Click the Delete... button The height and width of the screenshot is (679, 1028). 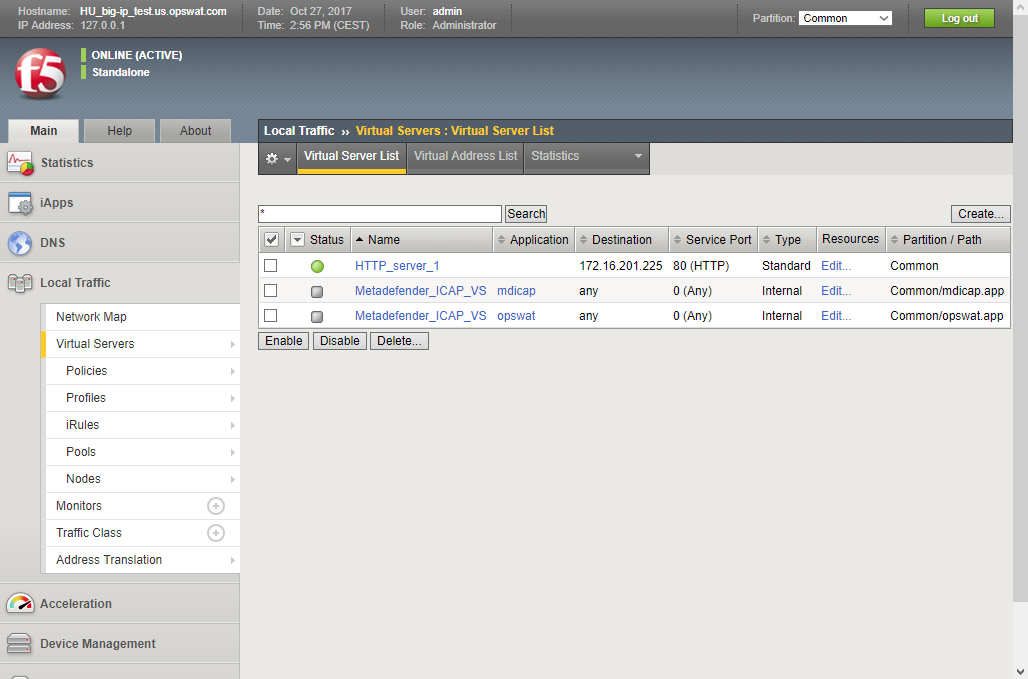399,341
